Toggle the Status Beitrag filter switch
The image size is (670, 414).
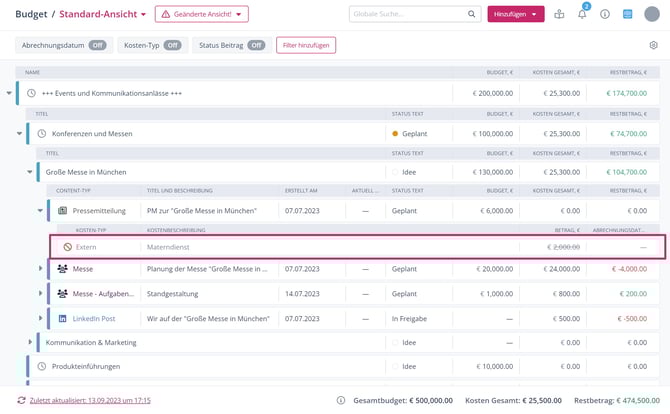pyautogui.click(x=256, y=45)
